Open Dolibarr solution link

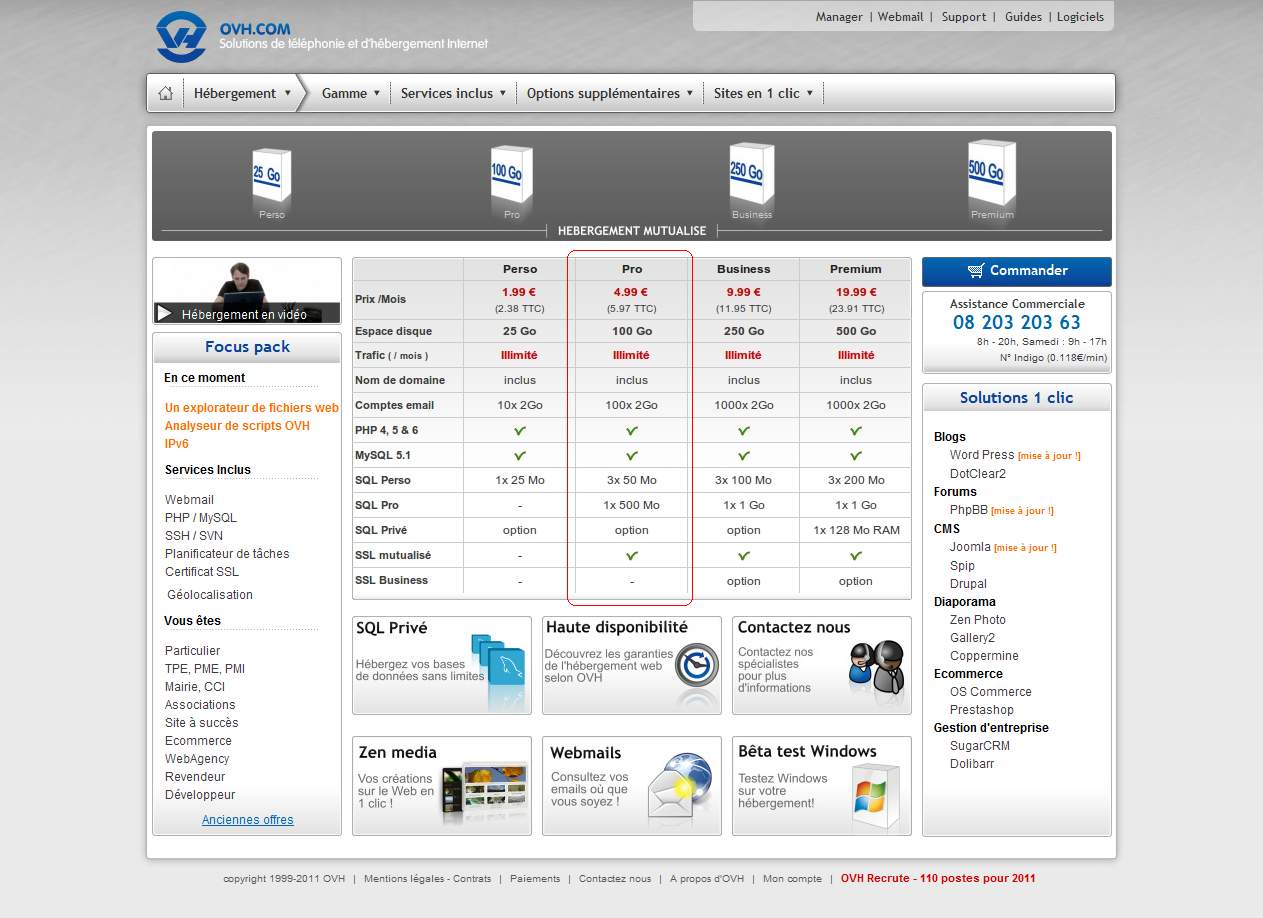972,764
